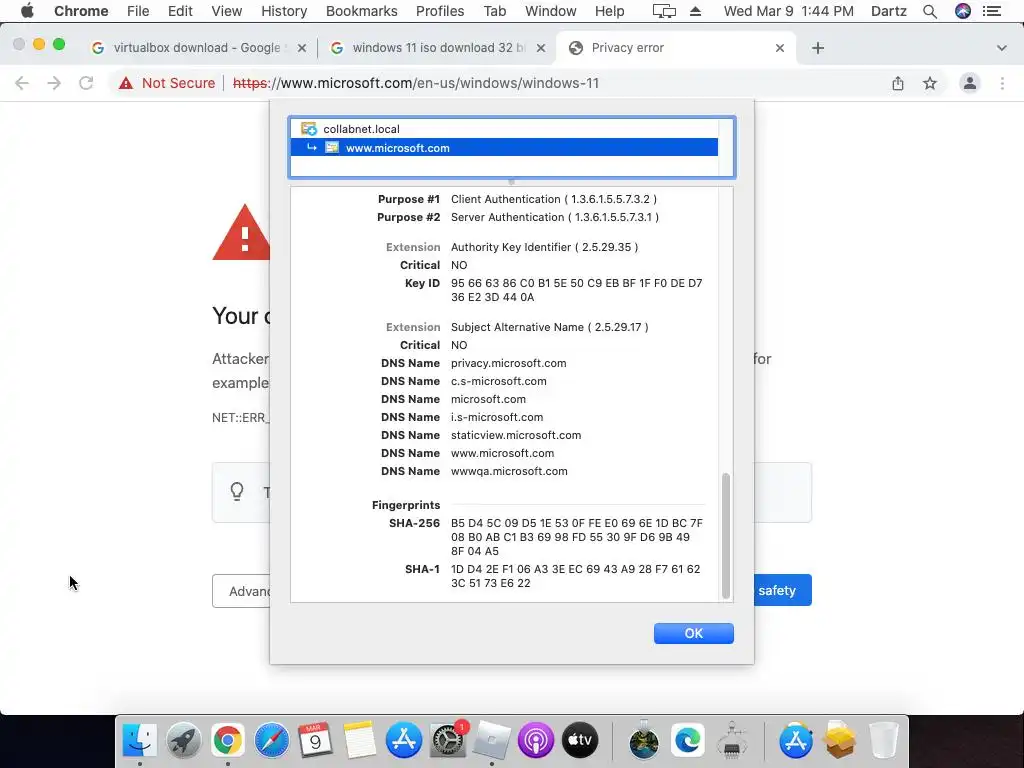
Task: Open Podcasts in the Dock
Action: pos(536,740)
